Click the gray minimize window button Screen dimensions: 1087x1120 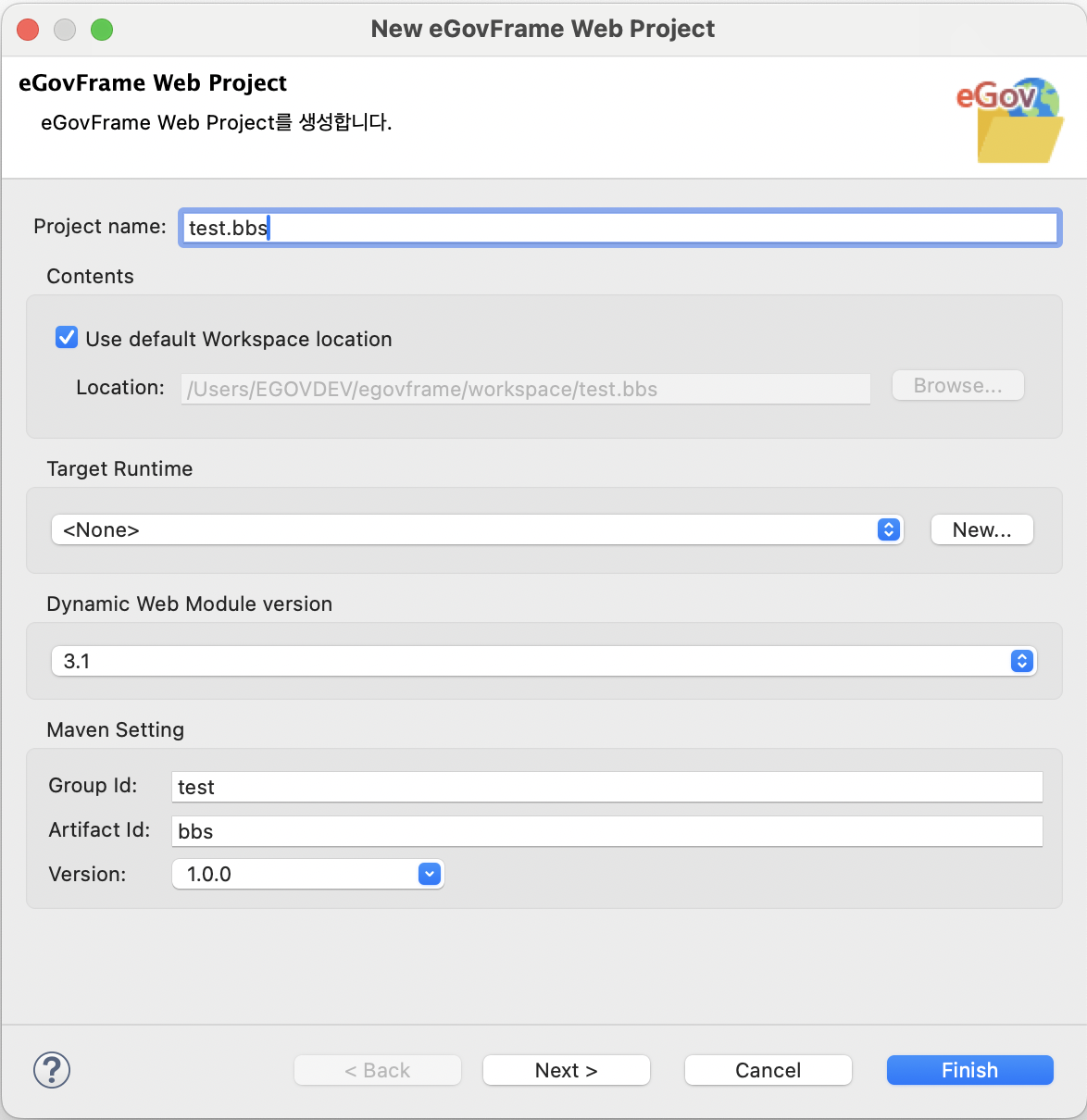point(65,30)
